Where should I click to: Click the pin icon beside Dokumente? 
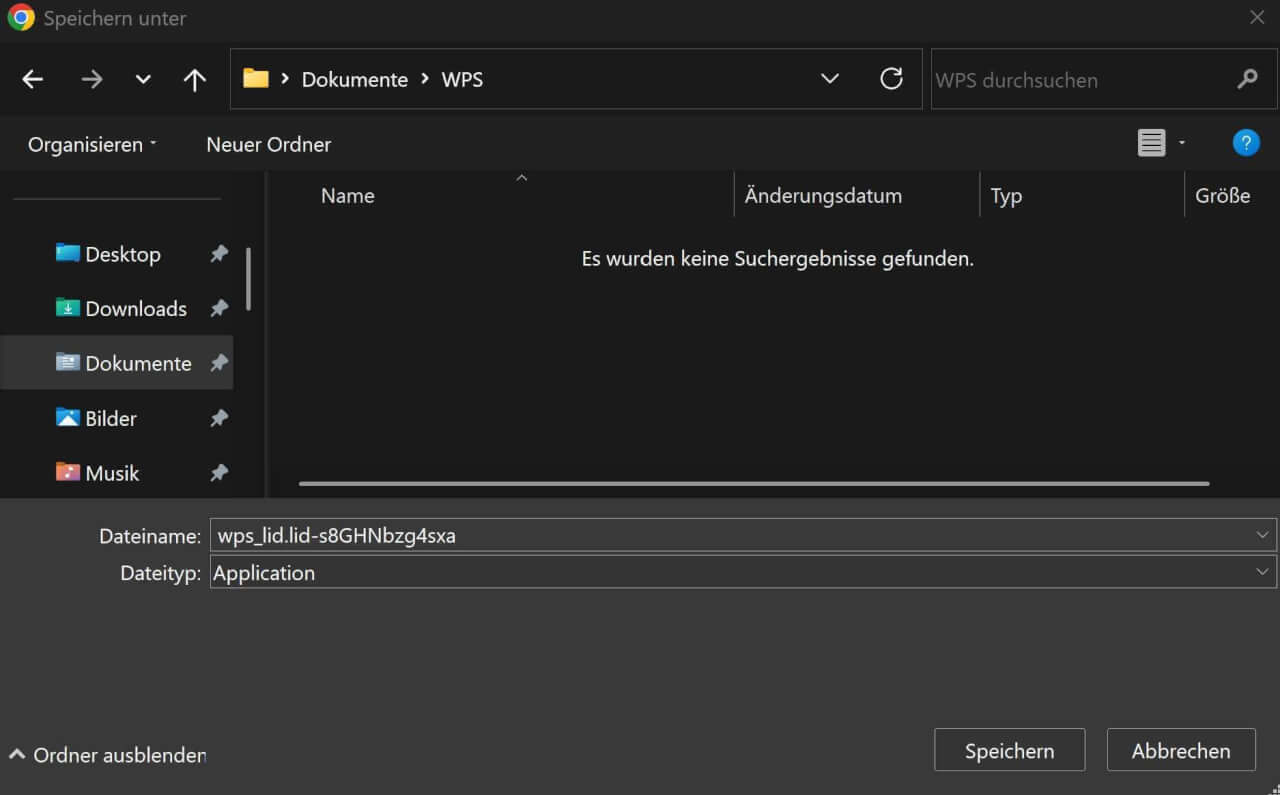click(x=219, y=363)
